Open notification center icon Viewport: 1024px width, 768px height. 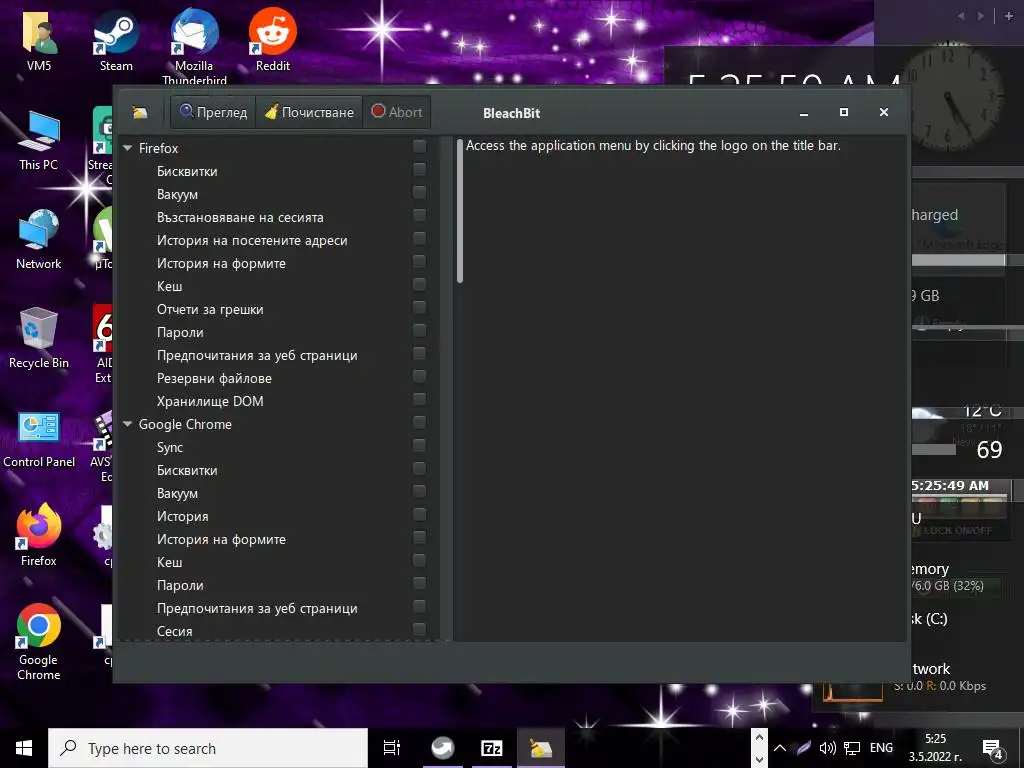993,749
